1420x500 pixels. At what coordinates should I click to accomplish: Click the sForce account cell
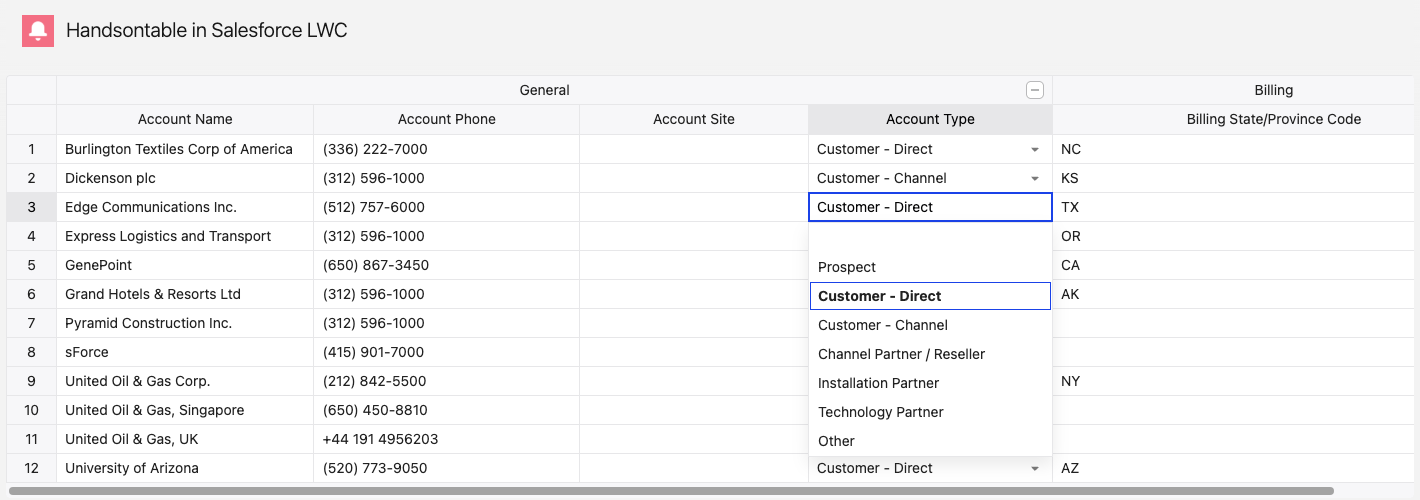tap(185, 352)
